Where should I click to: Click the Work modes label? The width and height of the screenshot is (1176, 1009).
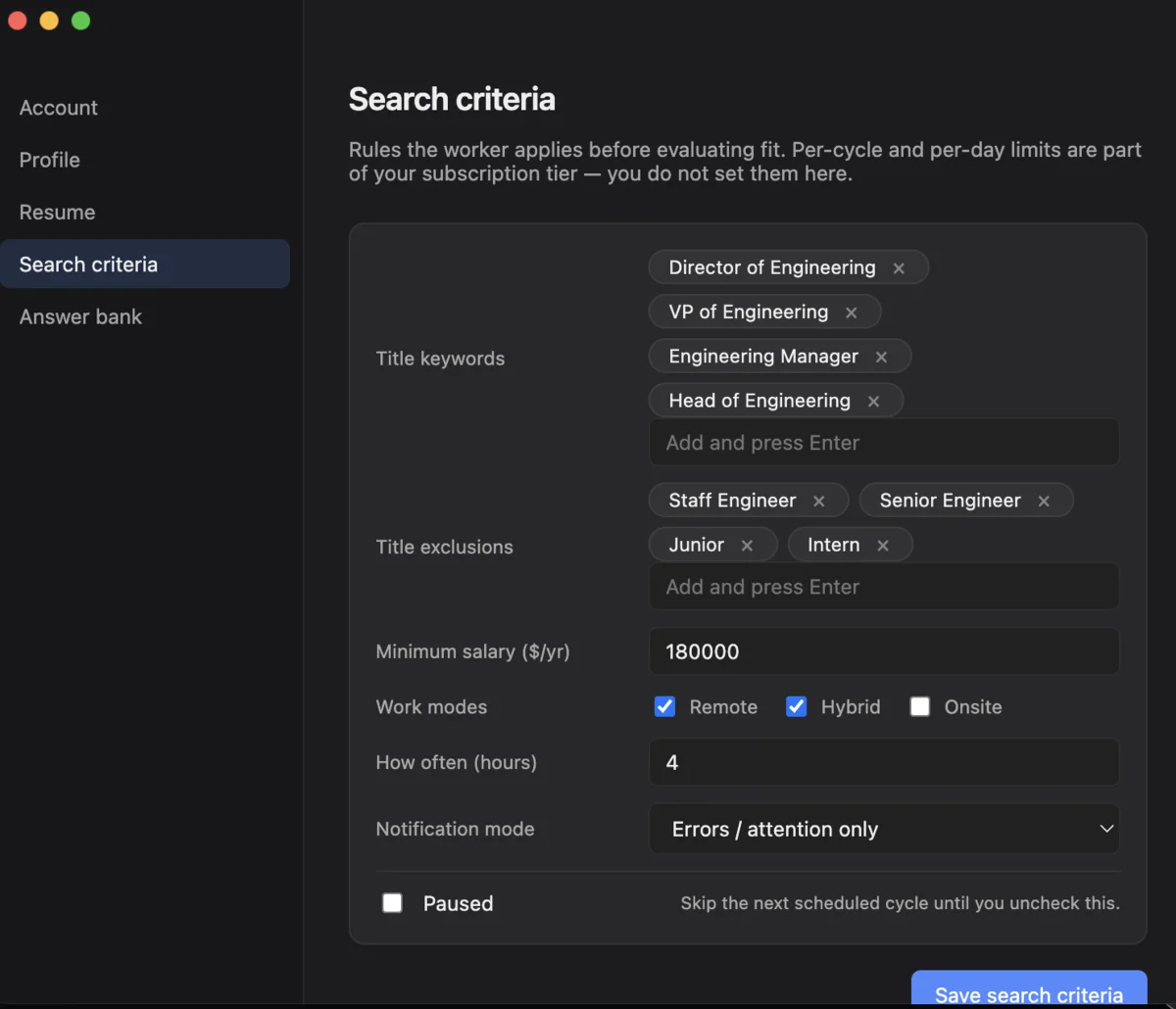click(431, 707)
